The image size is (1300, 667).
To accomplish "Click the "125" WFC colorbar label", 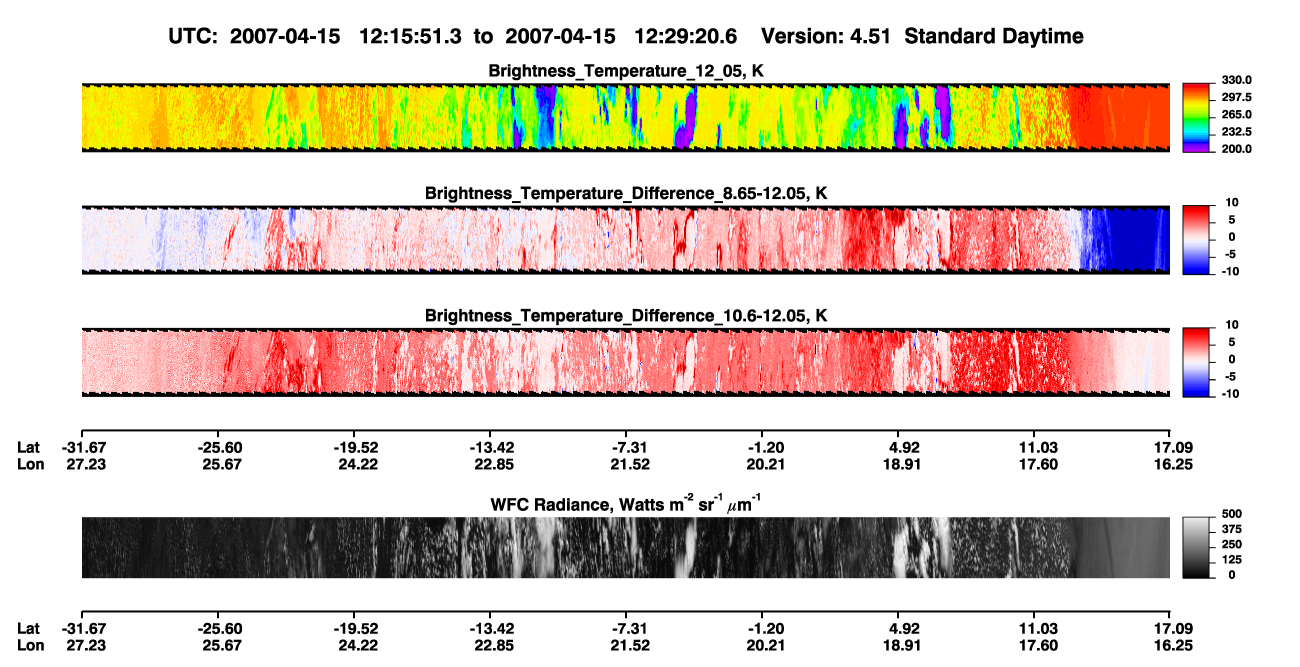I will (1233, 560).
